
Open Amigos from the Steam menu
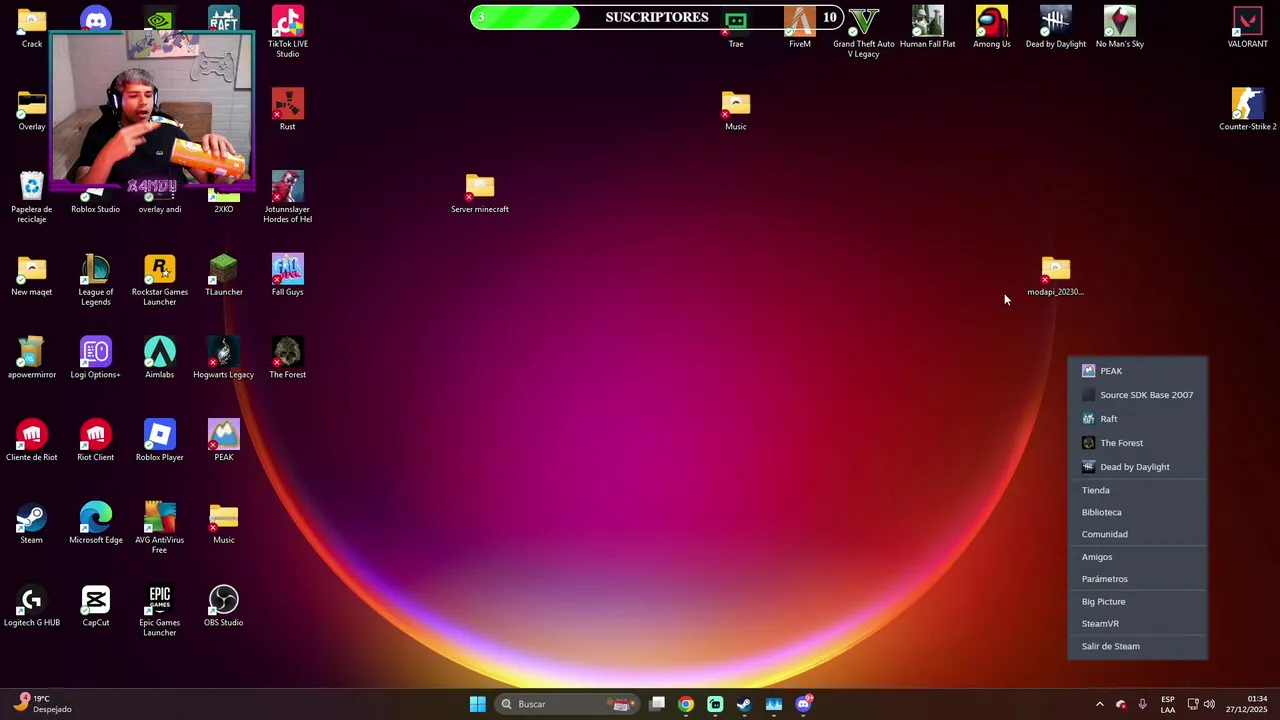tap(1138, 557)
